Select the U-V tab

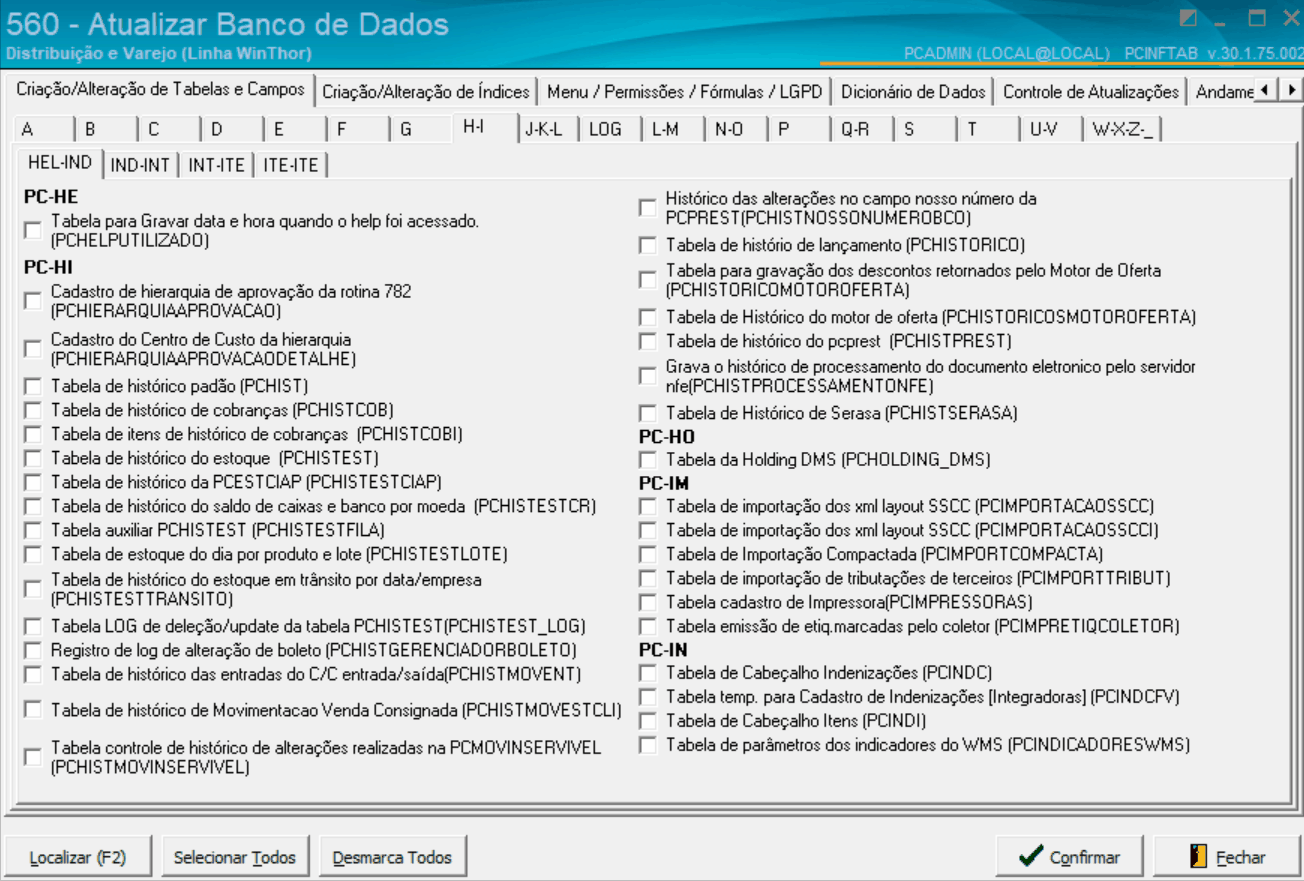coord(1052,129)
